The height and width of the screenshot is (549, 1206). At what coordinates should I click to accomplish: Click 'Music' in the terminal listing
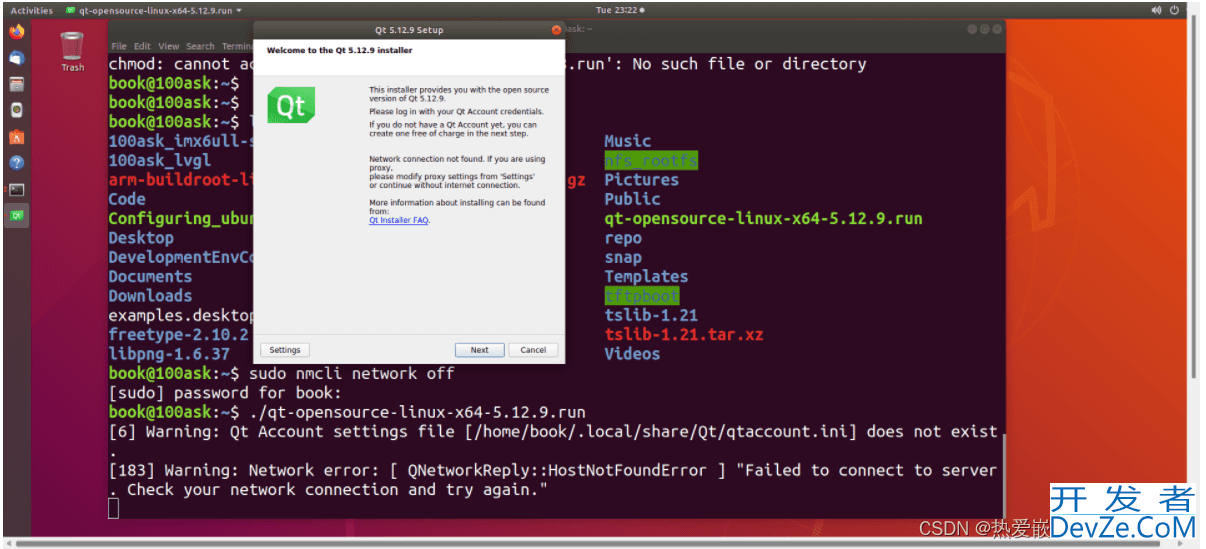[x=628, y=141]
